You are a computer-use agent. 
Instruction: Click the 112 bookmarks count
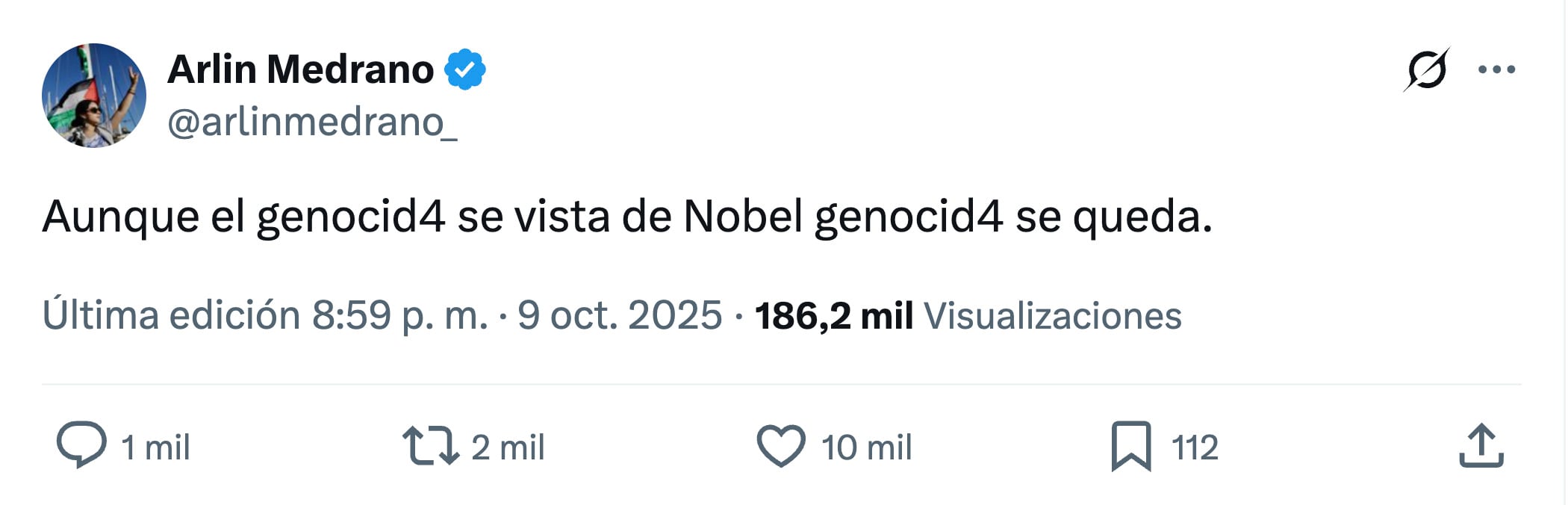(x=1195, y=447)
